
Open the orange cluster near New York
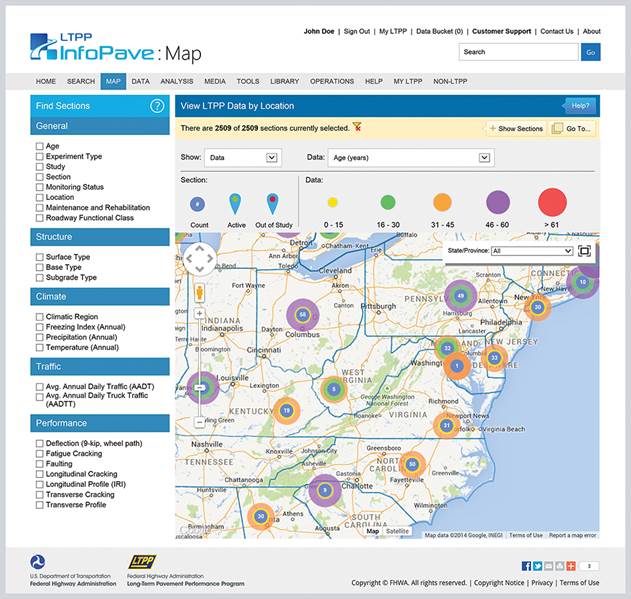[x=537, y=307]
